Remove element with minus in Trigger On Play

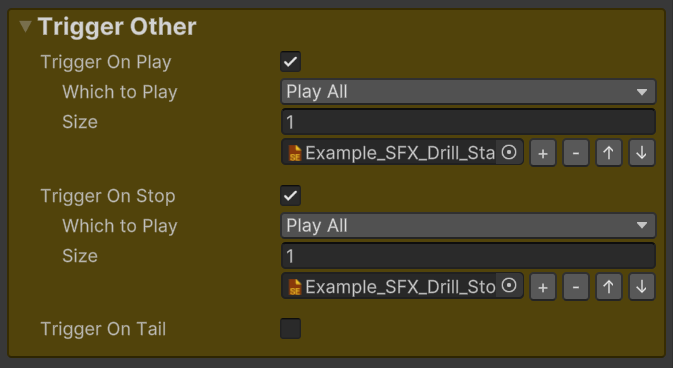pyautogui.click(x=576, y=152)
